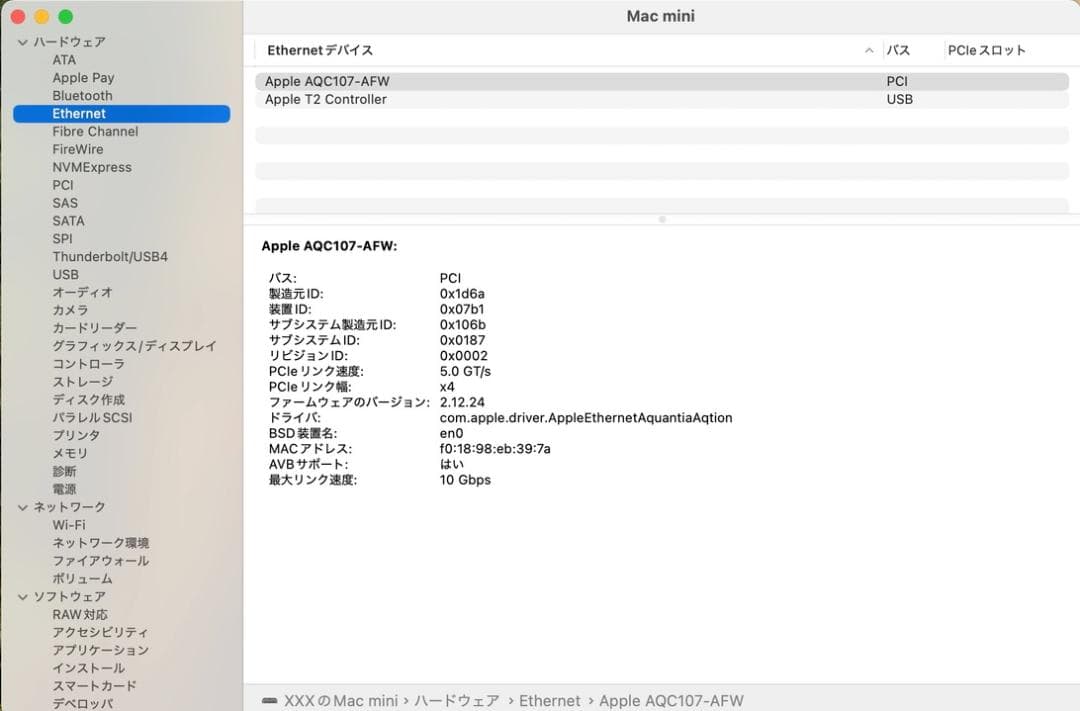This screenshot has width=1080, height=711.
Task: Select アクセシビリティ in sidebar
Action: coord(101,633)
